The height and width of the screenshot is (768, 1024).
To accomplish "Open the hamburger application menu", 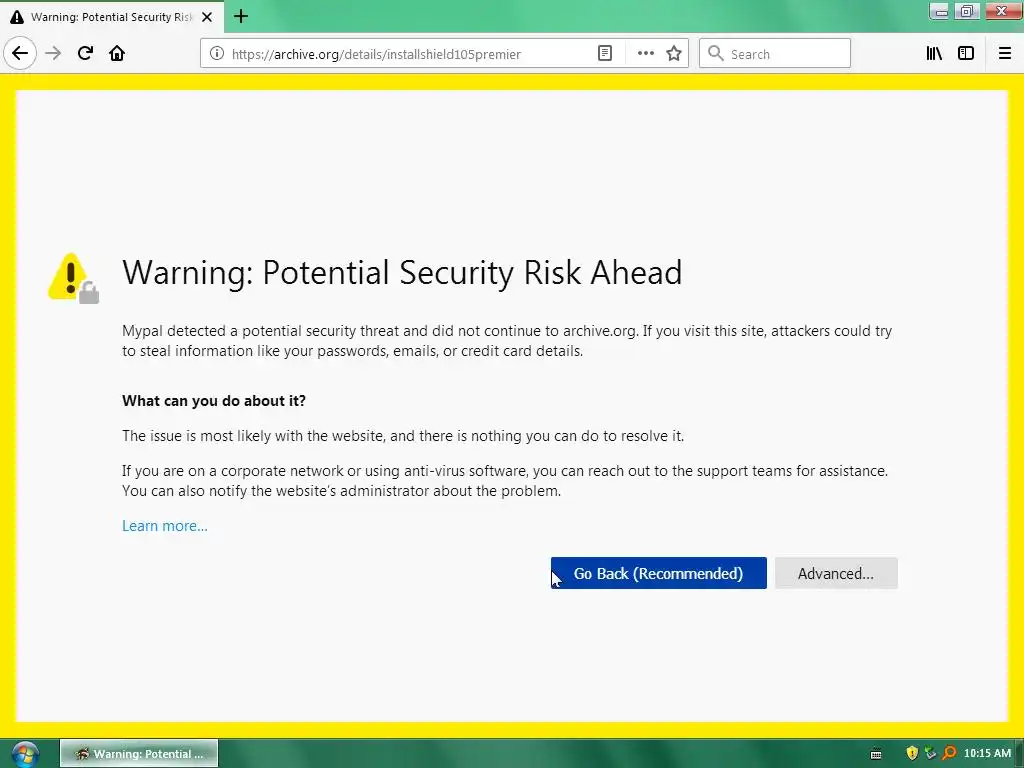I will (x=1004, y=54).
